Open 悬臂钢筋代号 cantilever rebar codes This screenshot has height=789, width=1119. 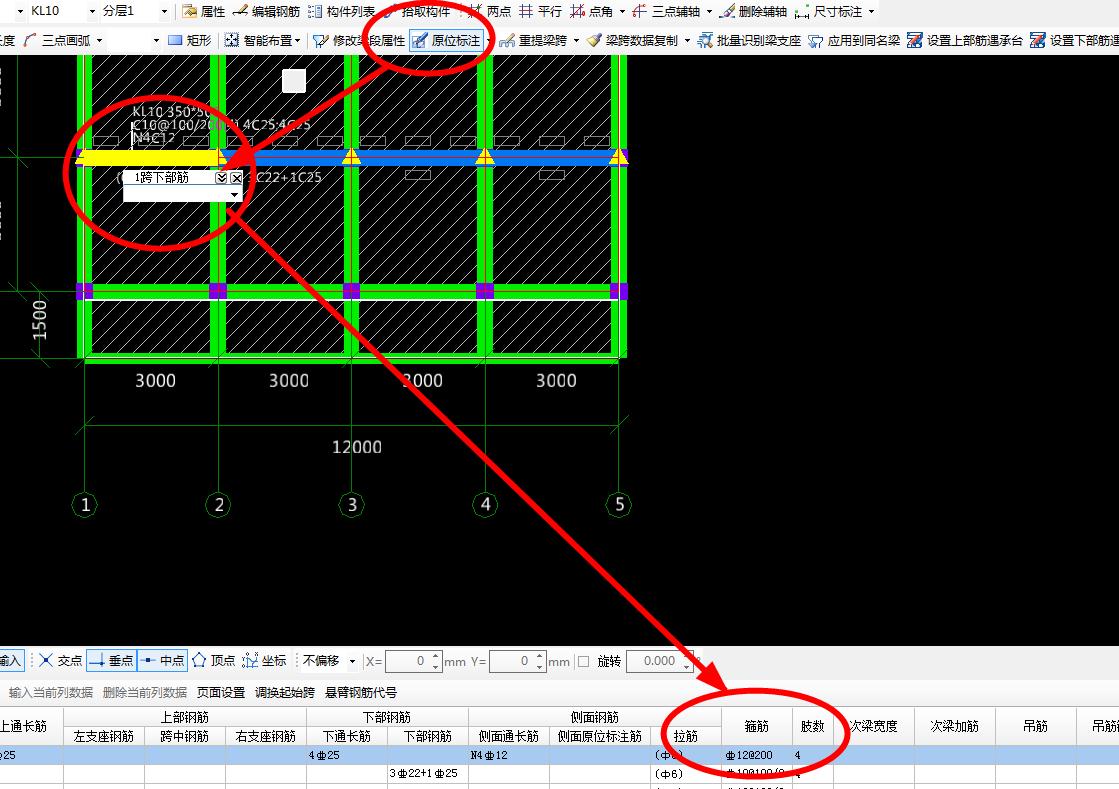click(x=360, y=692)
